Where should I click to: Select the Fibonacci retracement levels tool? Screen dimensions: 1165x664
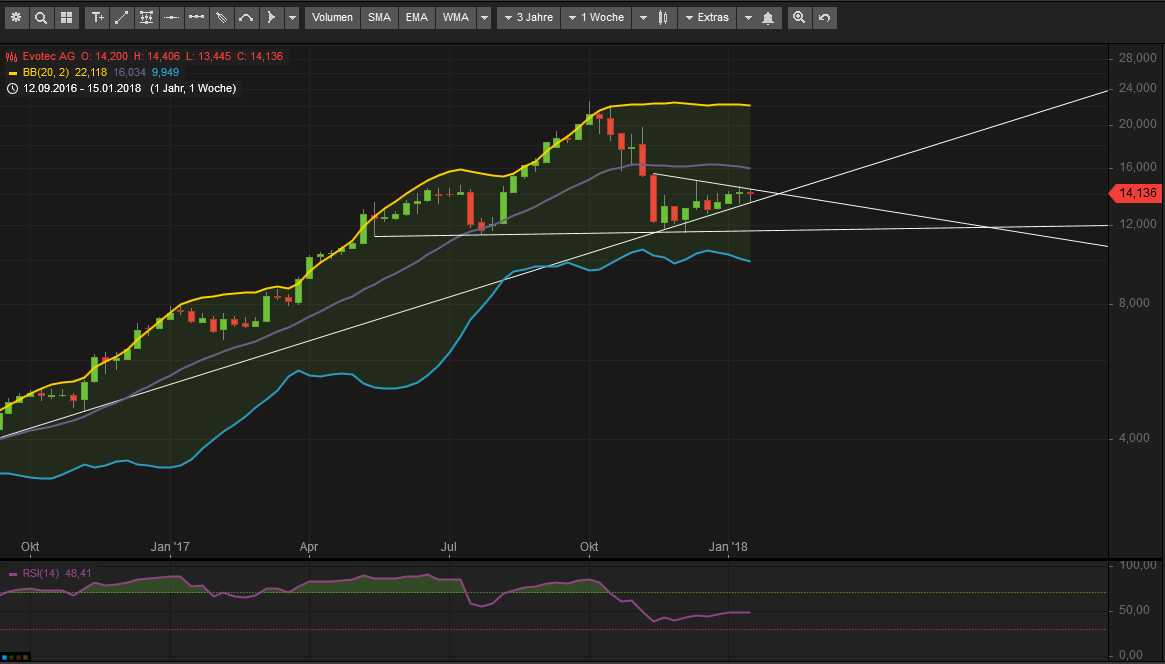tap(146, 17)
